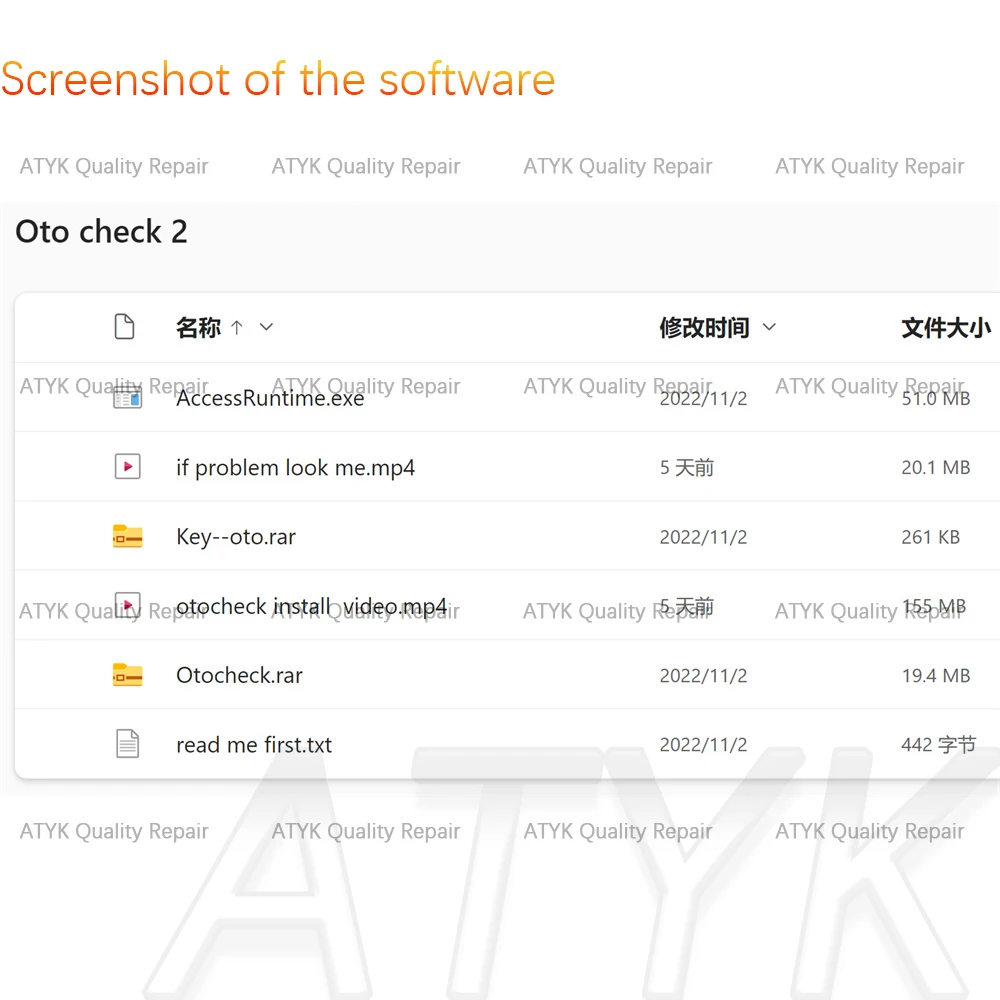Select the Otocheck.rar archive folder icon
The height and width of the screenshot is (1000, 1000).
tap(127, 675)
